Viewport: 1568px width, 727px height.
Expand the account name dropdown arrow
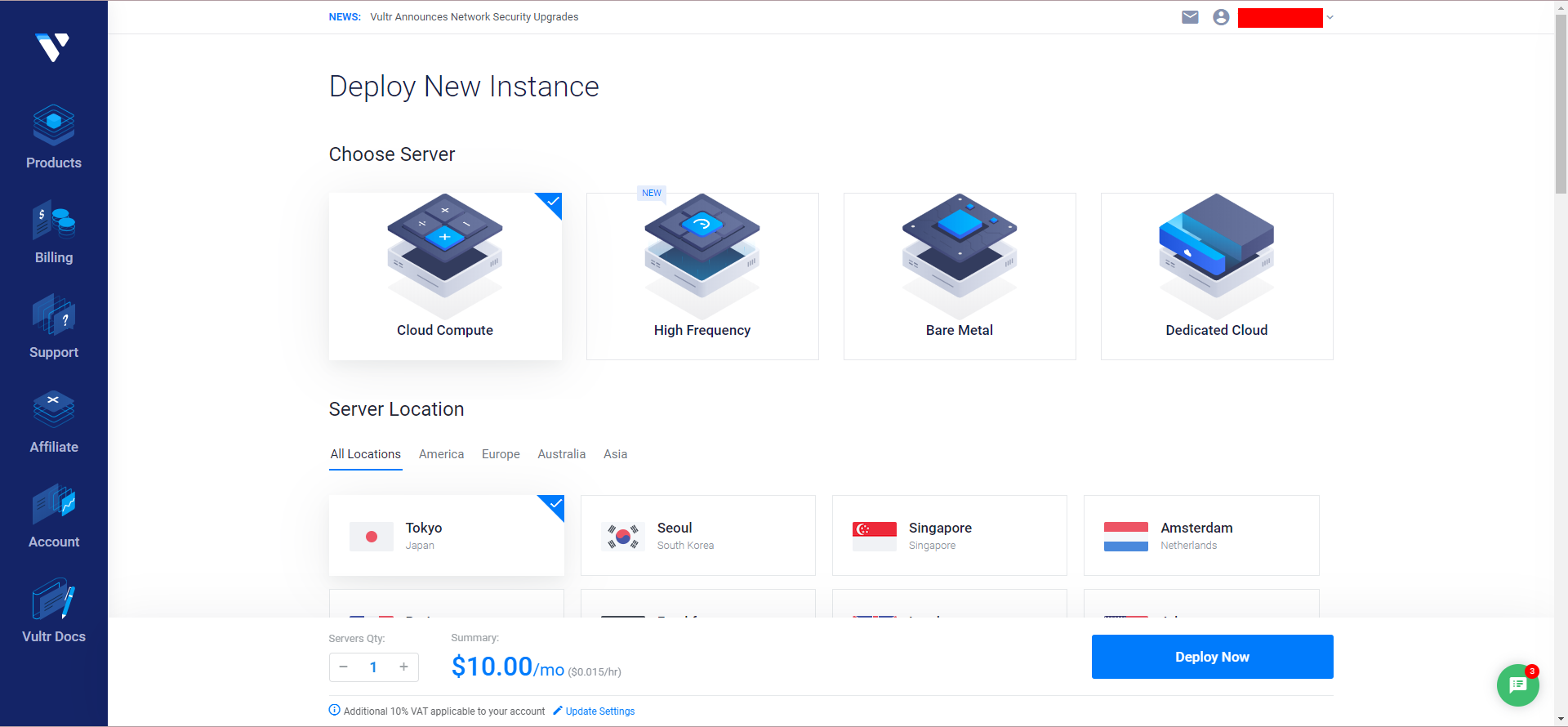pos(1330,17)
